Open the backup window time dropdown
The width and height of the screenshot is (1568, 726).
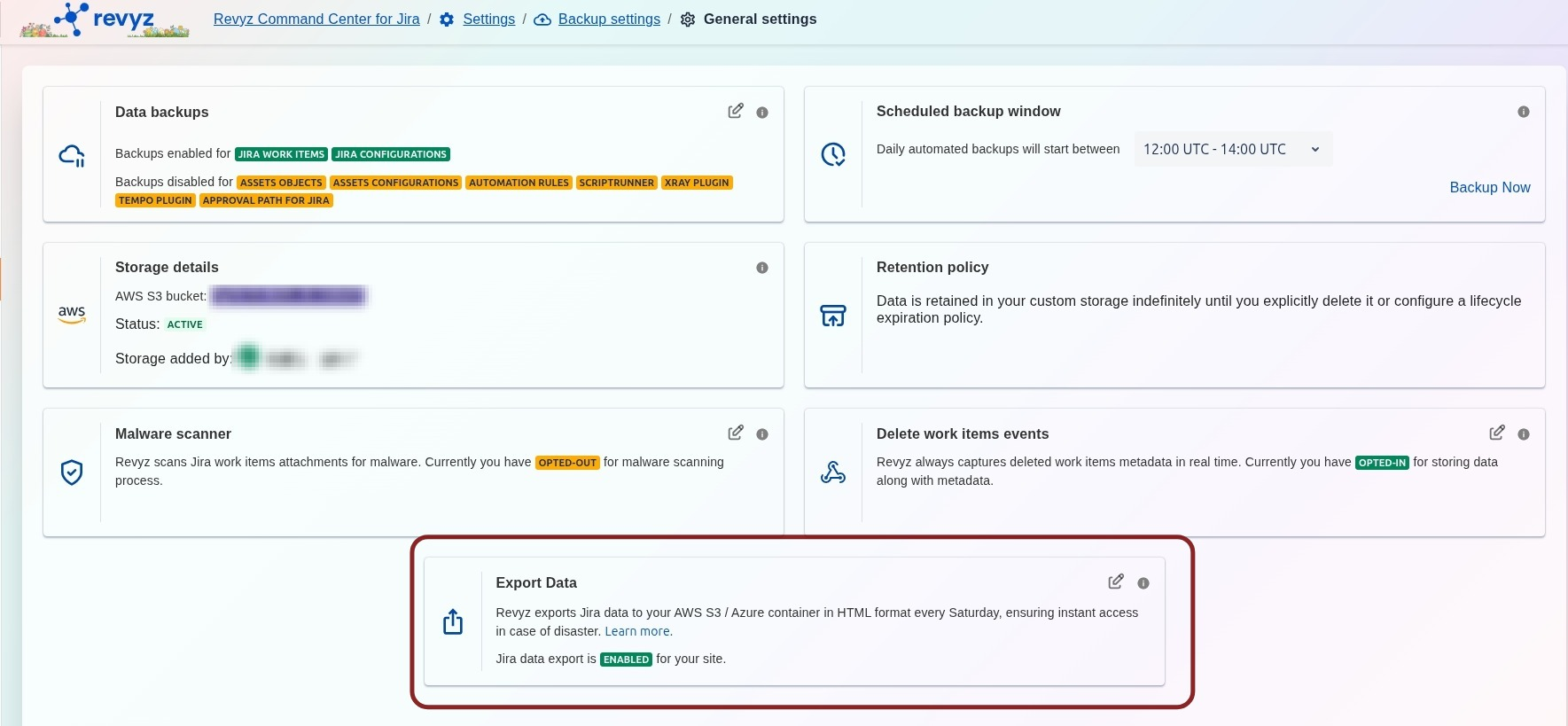[x=1232, y=150]
